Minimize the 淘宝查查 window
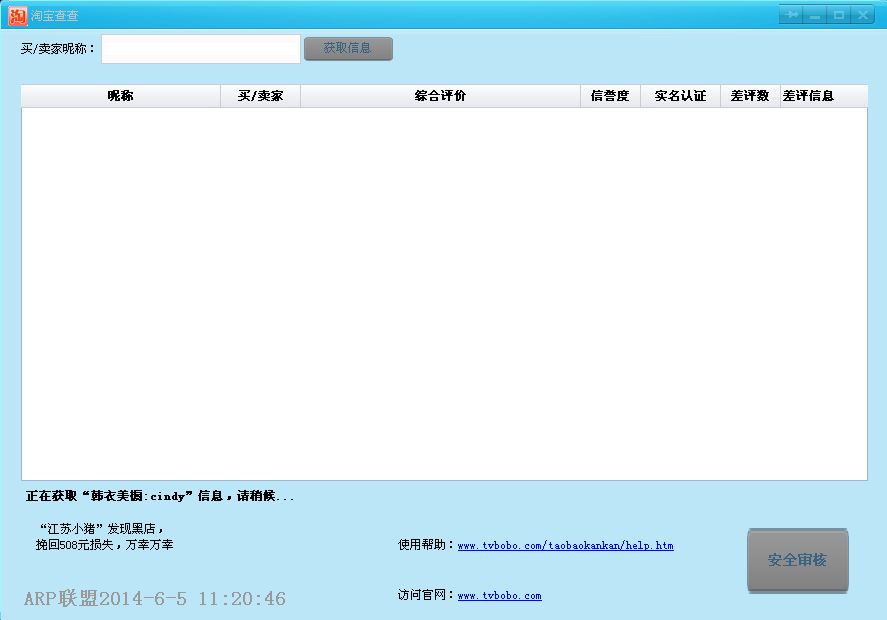Screen dimensions: 887x620 coord(815,14)
